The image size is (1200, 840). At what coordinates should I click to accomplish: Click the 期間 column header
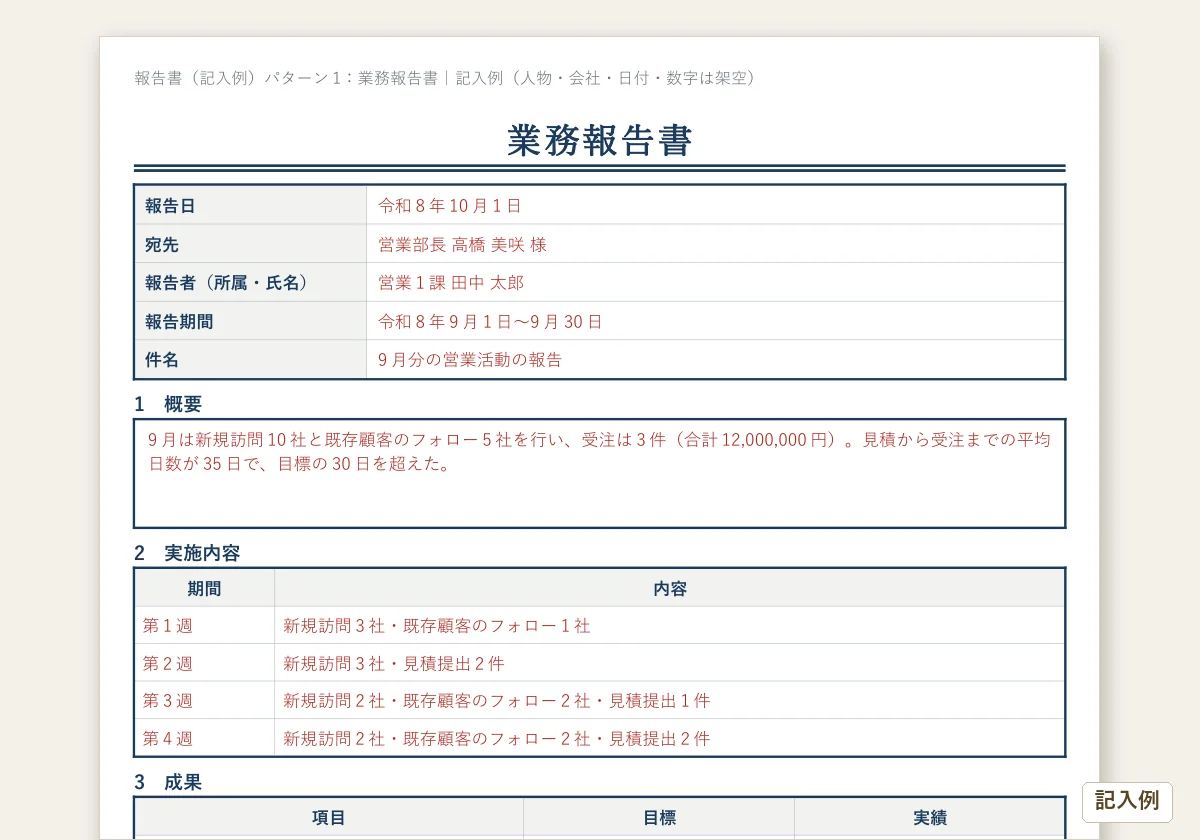point(205,589)
